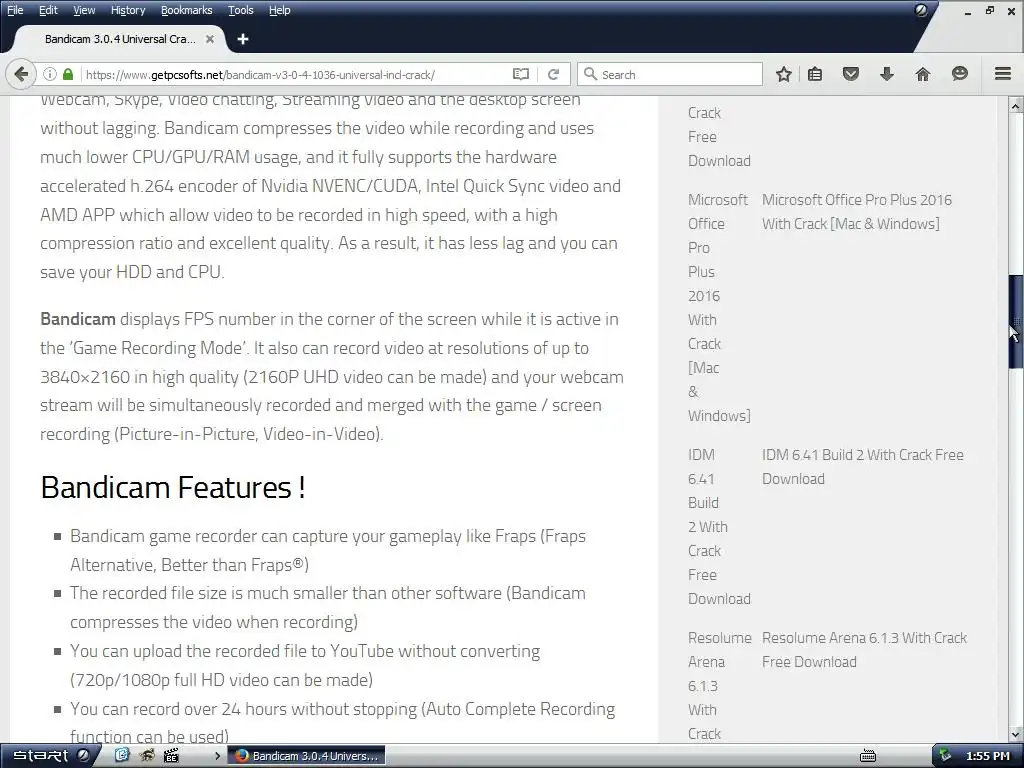Click the green system tray icon
1024x768 pixels.
945,756
